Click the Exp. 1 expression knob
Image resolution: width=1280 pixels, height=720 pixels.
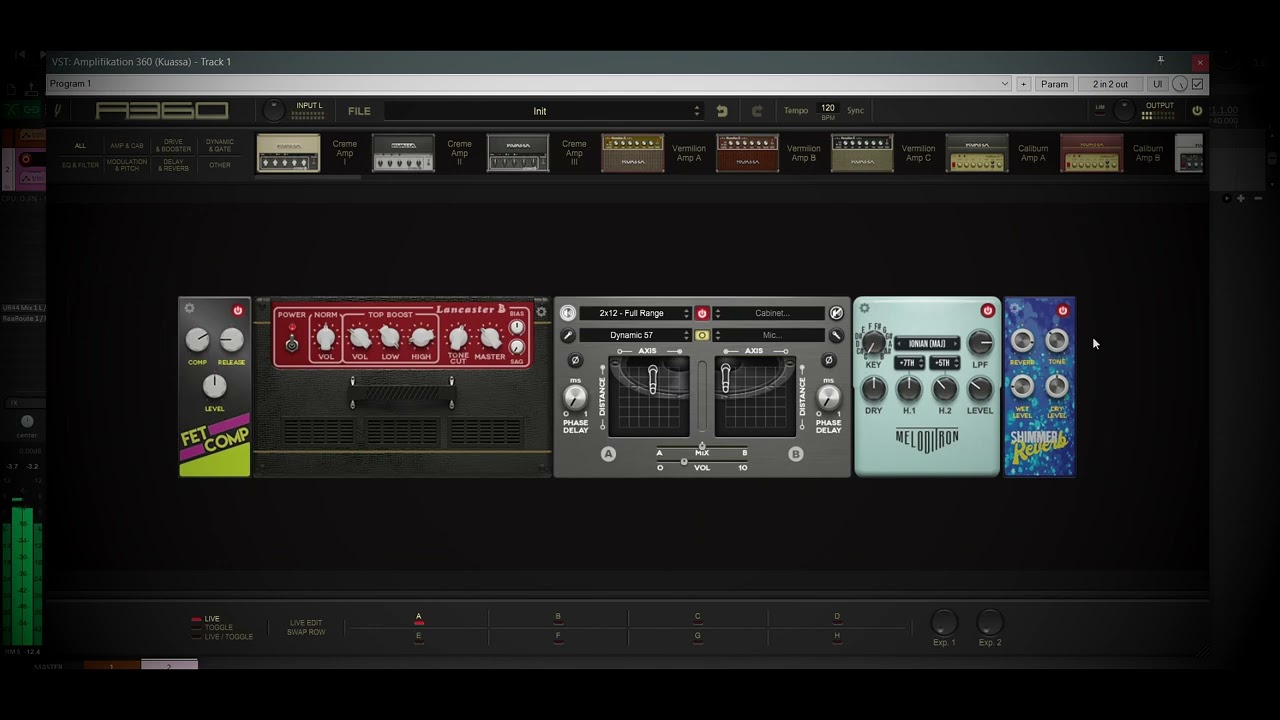point(944,622)
